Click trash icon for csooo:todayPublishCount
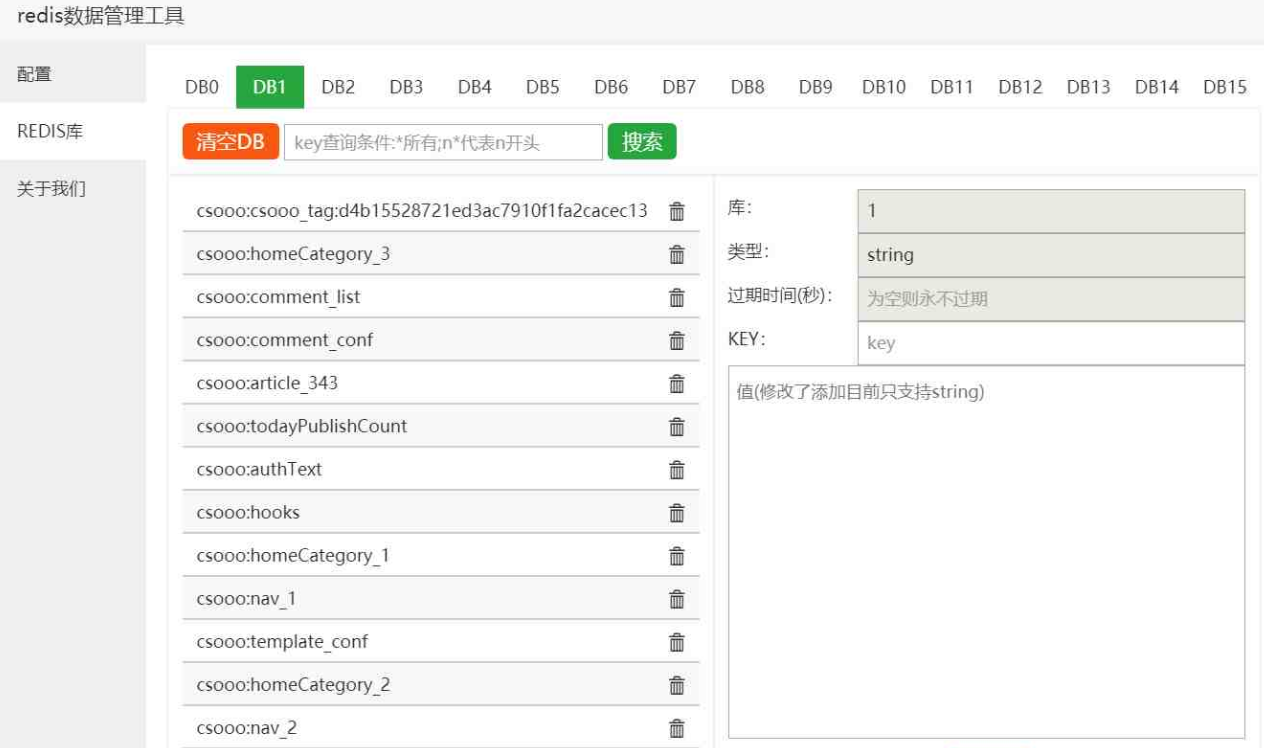The image size is (1264, 748). point(677,427)
